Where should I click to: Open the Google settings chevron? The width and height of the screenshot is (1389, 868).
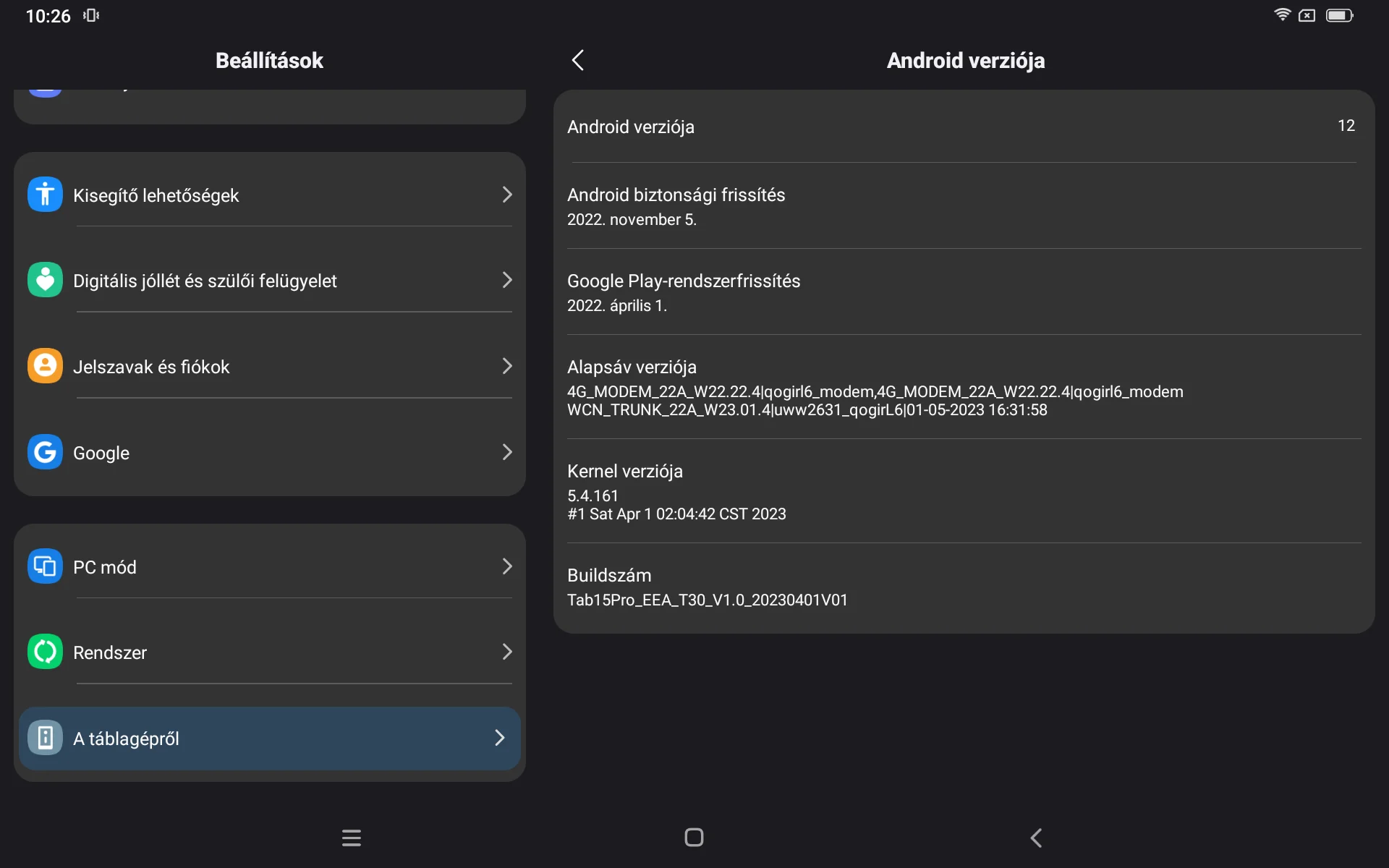pos(506,452)
